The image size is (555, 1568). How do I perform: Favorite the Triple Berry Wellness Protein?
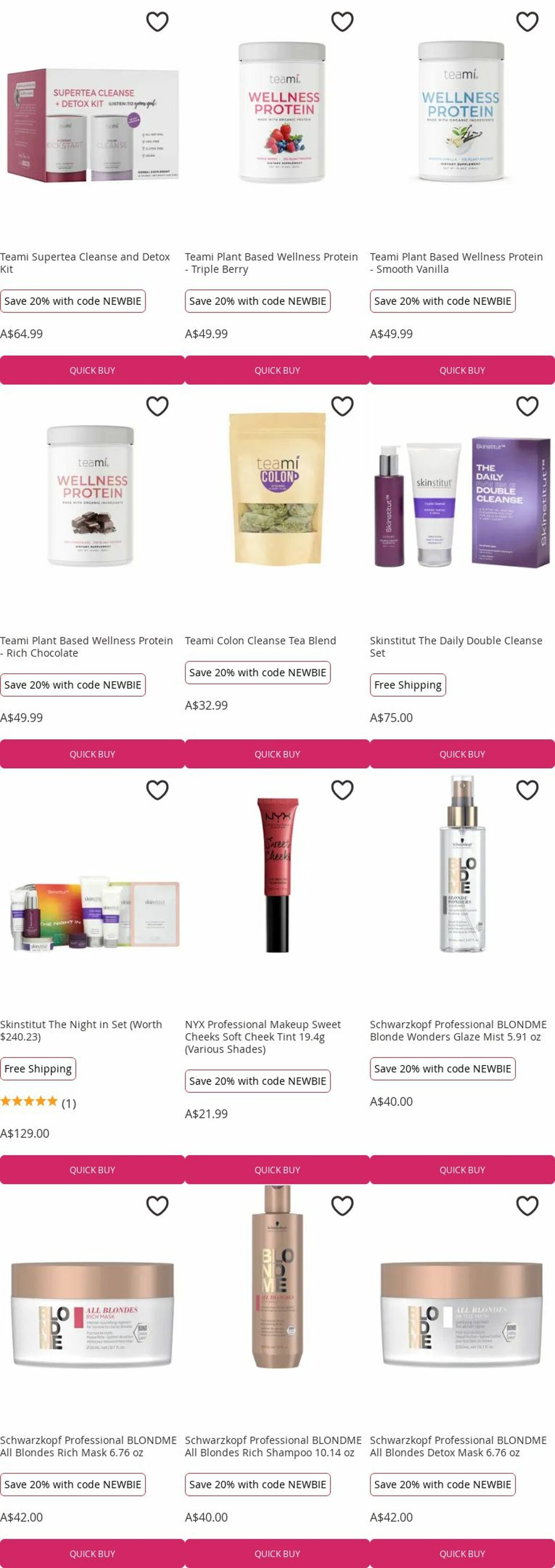(x=342, y=22)
